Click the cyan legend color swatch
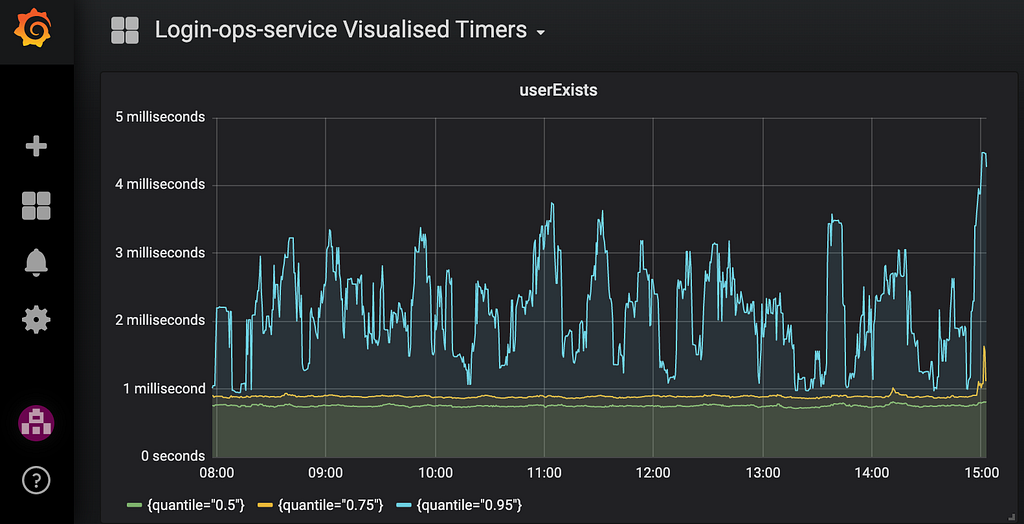The width and height of the screenshot is (1024, 524). [x=404, y=505]
